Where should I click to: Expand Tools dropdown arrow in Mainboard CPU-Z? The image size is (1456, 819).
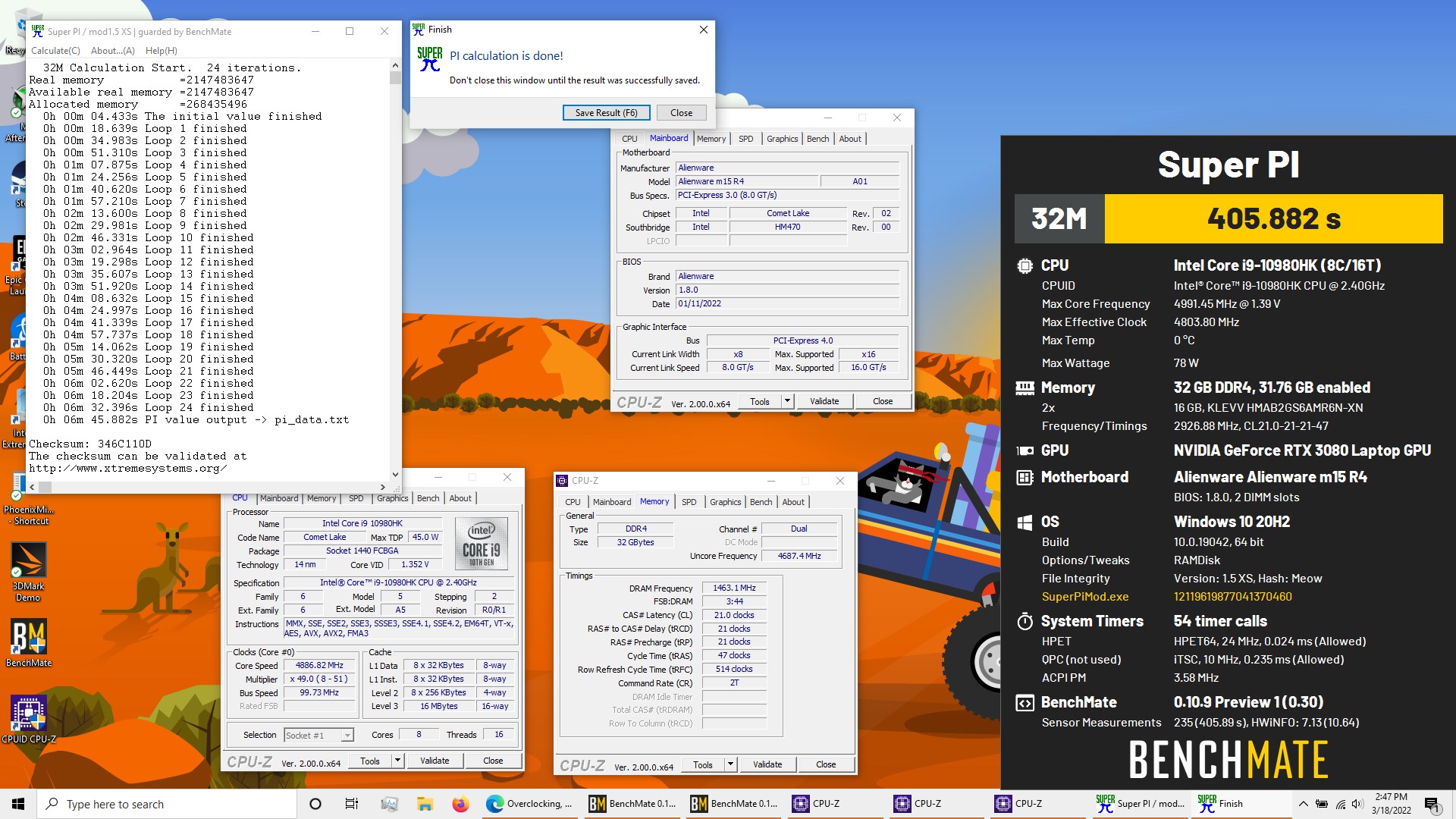[787, 401]
